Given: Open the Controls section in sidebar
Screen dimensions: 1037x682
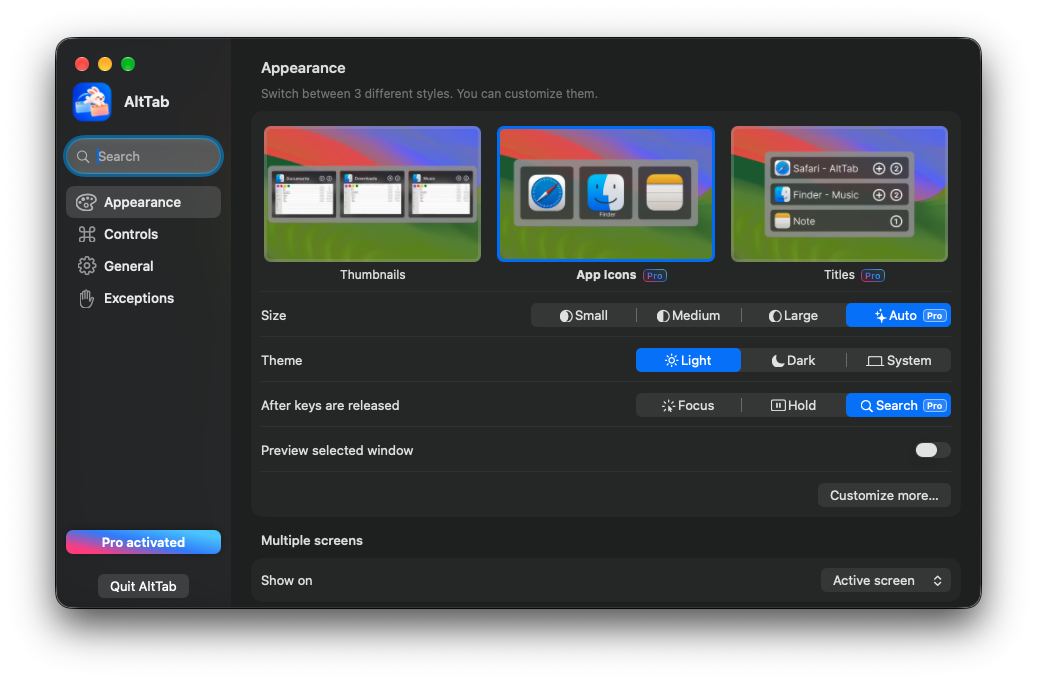Looking at the screenshot, I should tap(144, 234).
